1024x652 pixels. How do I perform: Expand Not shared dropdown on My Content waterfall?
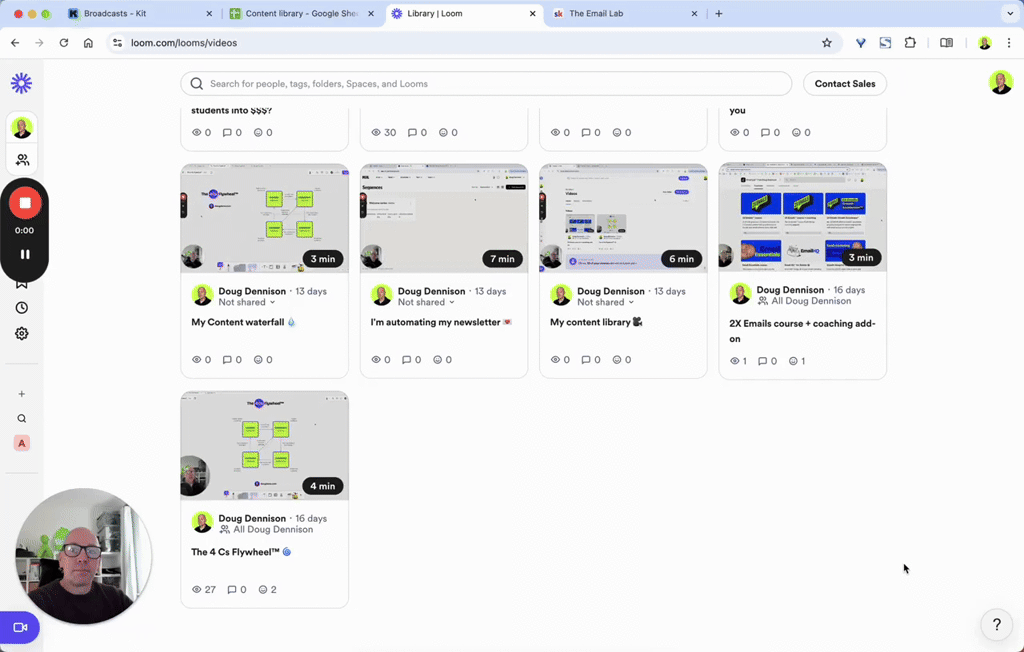pos(247,302)
